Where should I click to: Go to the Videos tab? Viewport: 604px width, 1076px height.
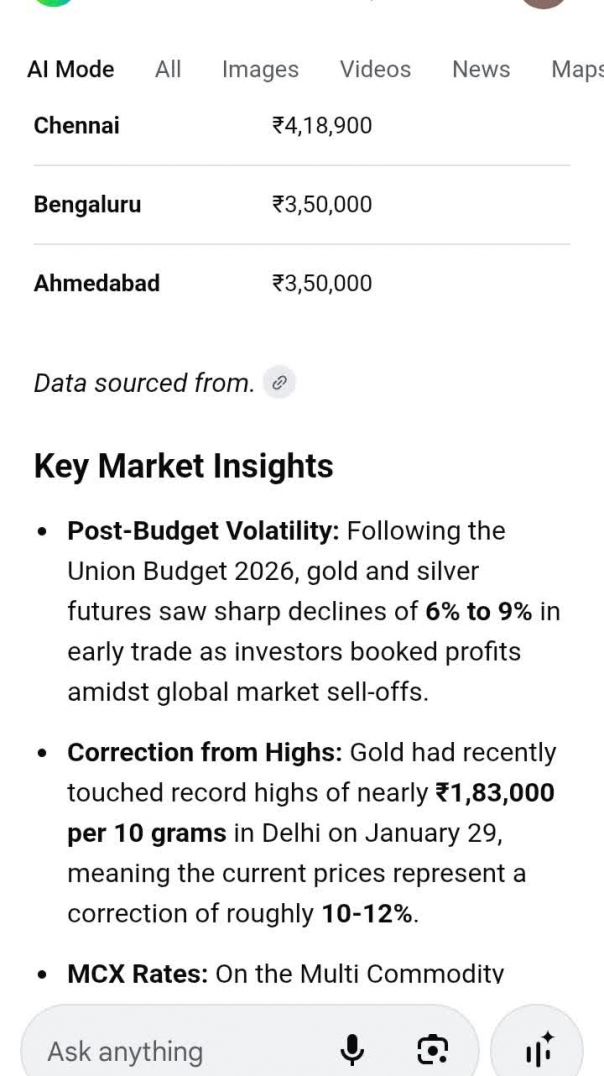375,69
